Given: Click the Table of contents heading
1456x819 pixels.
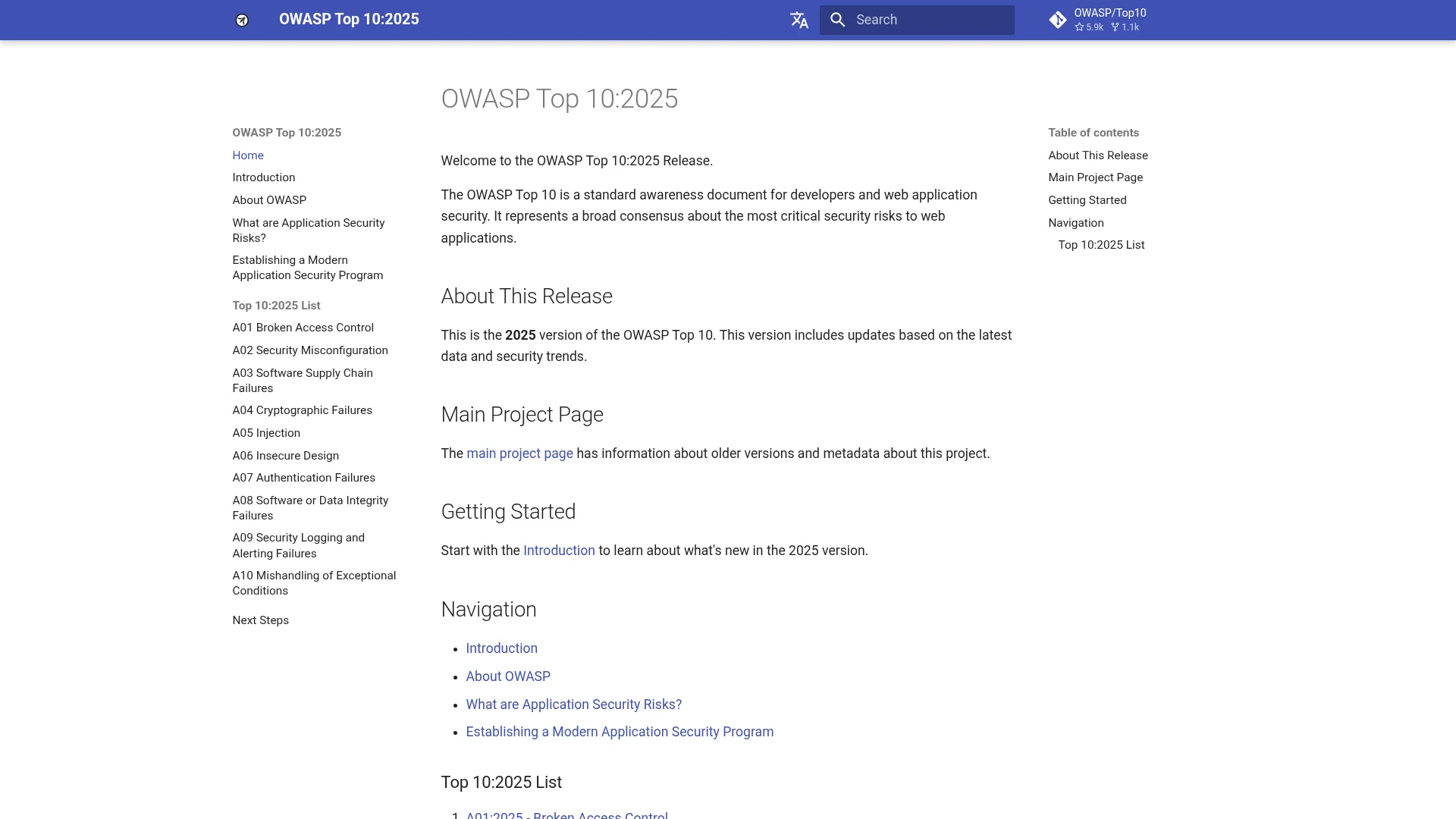Looking at the screenshot, I should (1094, 133).
